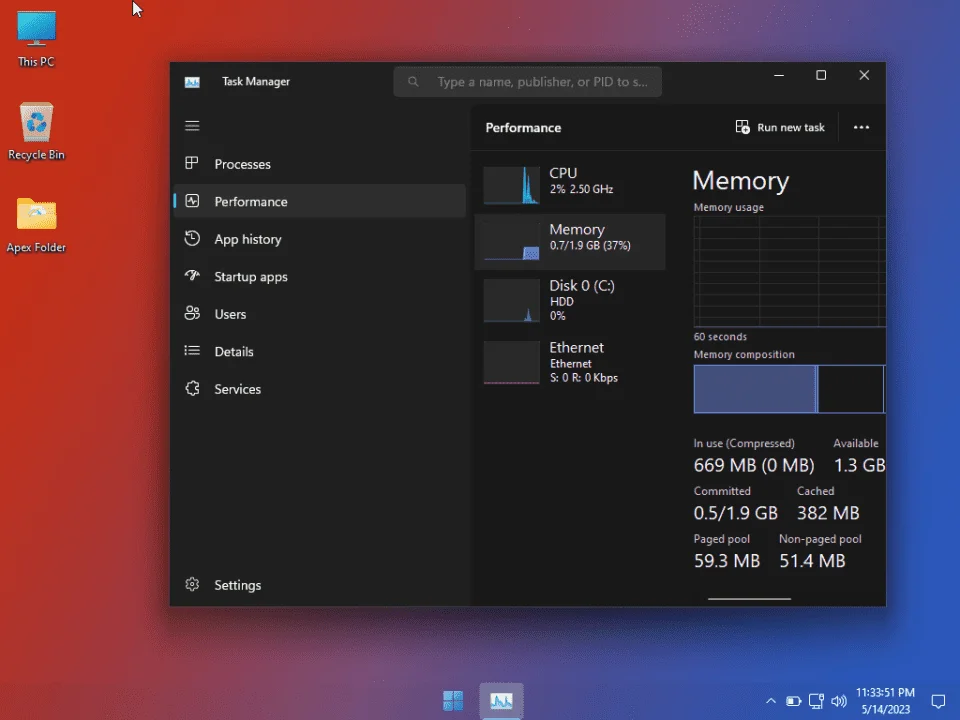Click the Run new task icon
The width and height of the screenshot is (960, 720).
click(x=742, y=127)
